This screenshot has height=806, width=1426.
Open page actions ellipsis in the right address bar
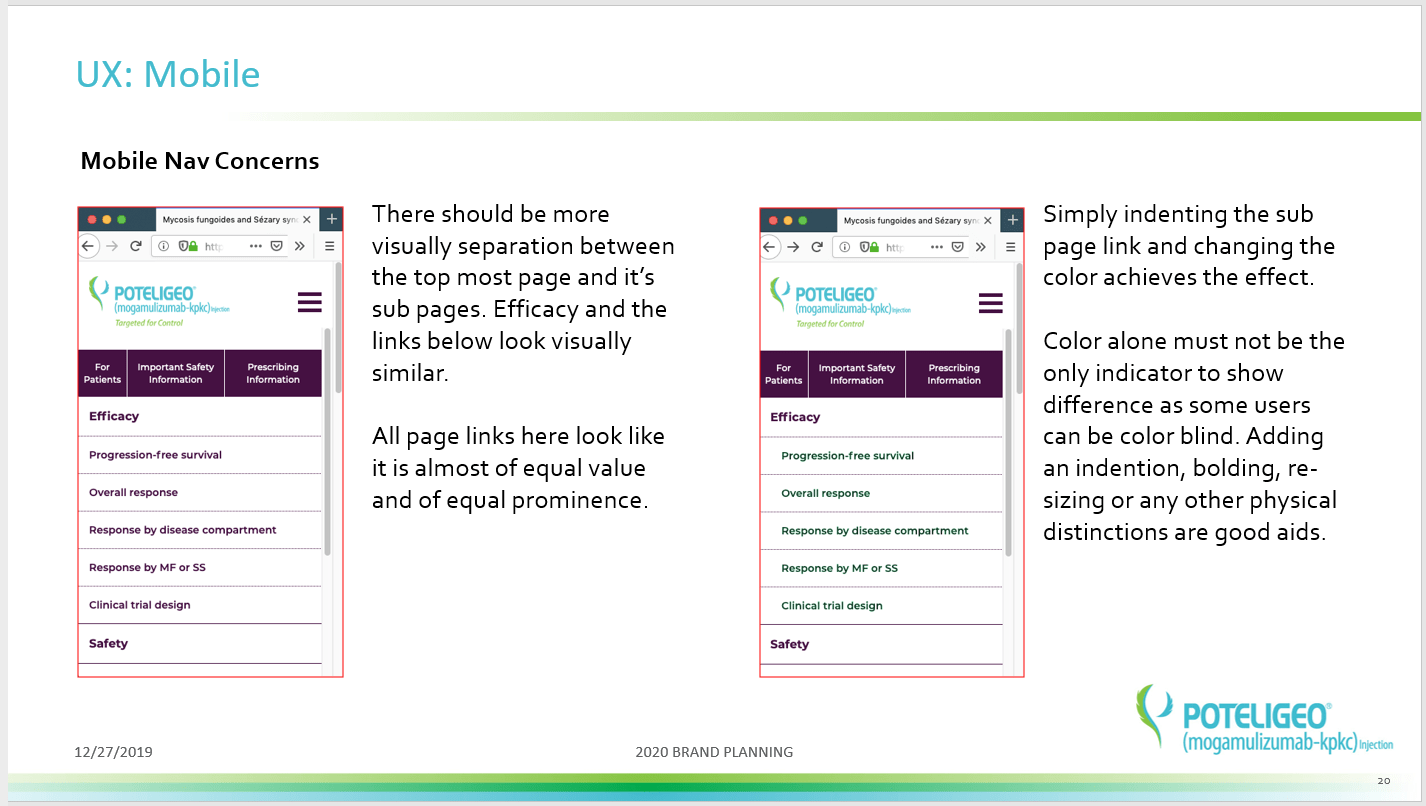pos(937,246)
